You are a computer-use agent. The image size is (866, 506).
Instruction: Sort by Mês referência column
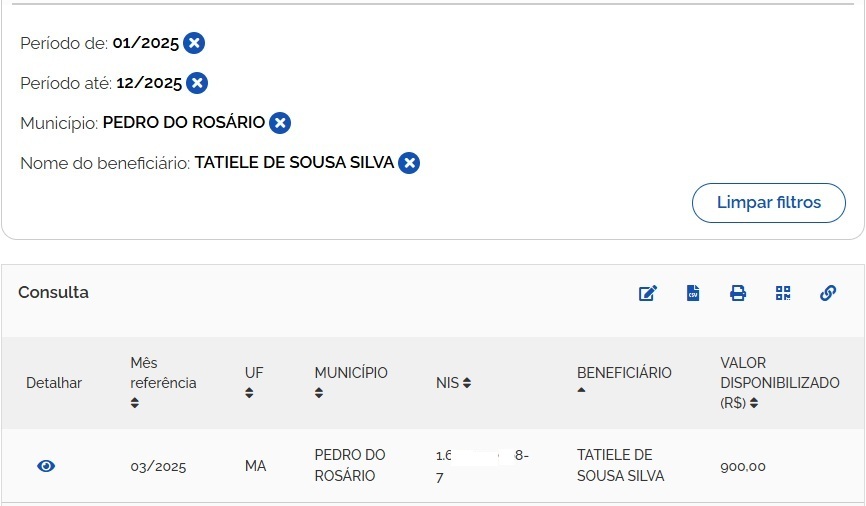[x=135, y=403]
